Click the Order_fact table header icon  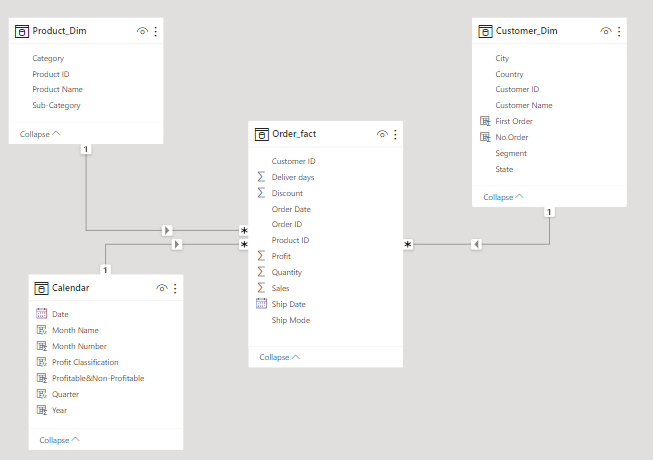(x=262, y=134)
